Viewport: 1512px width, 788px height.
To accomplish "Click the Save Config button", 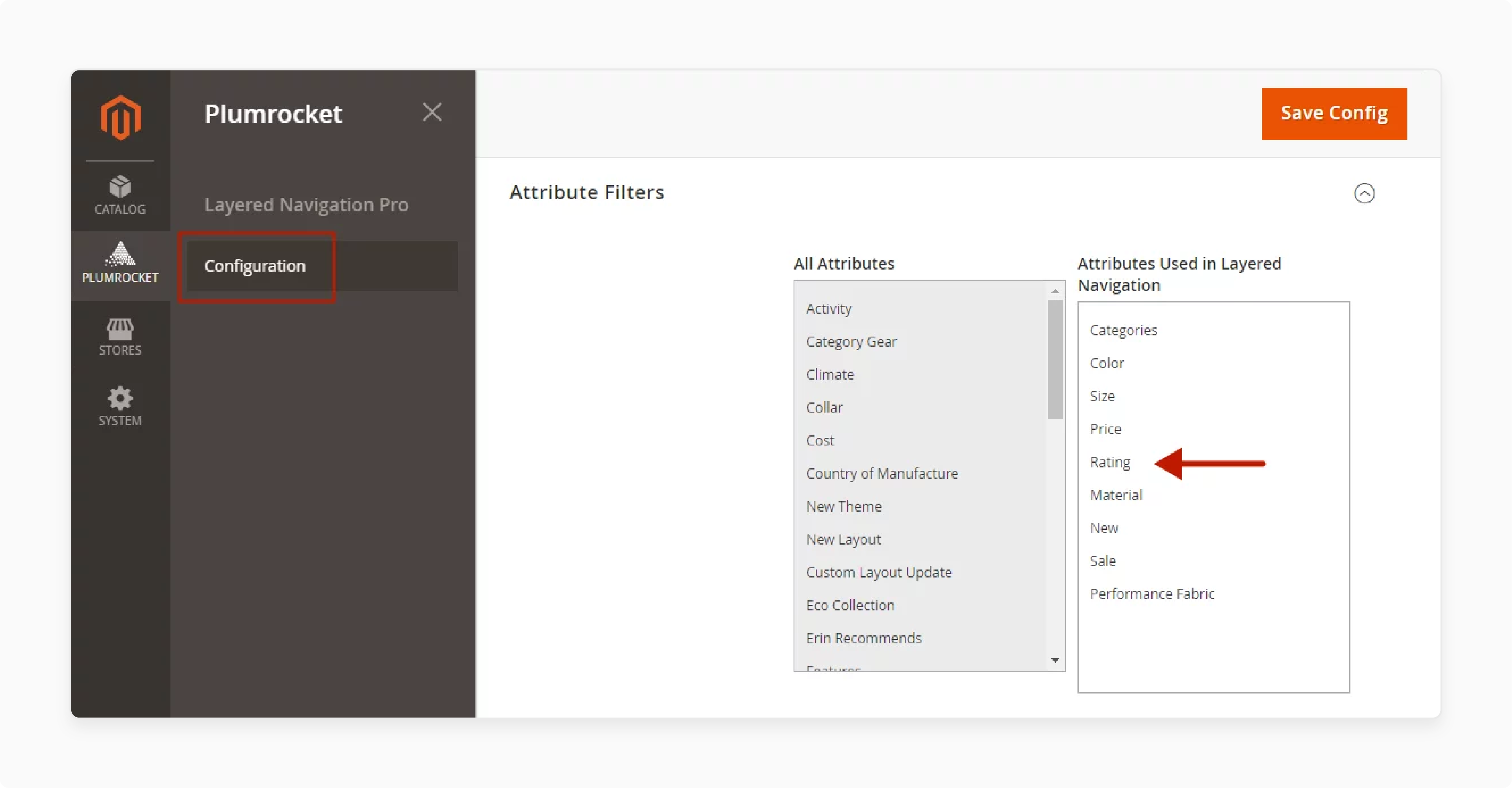I will [x=1334, y=113].
